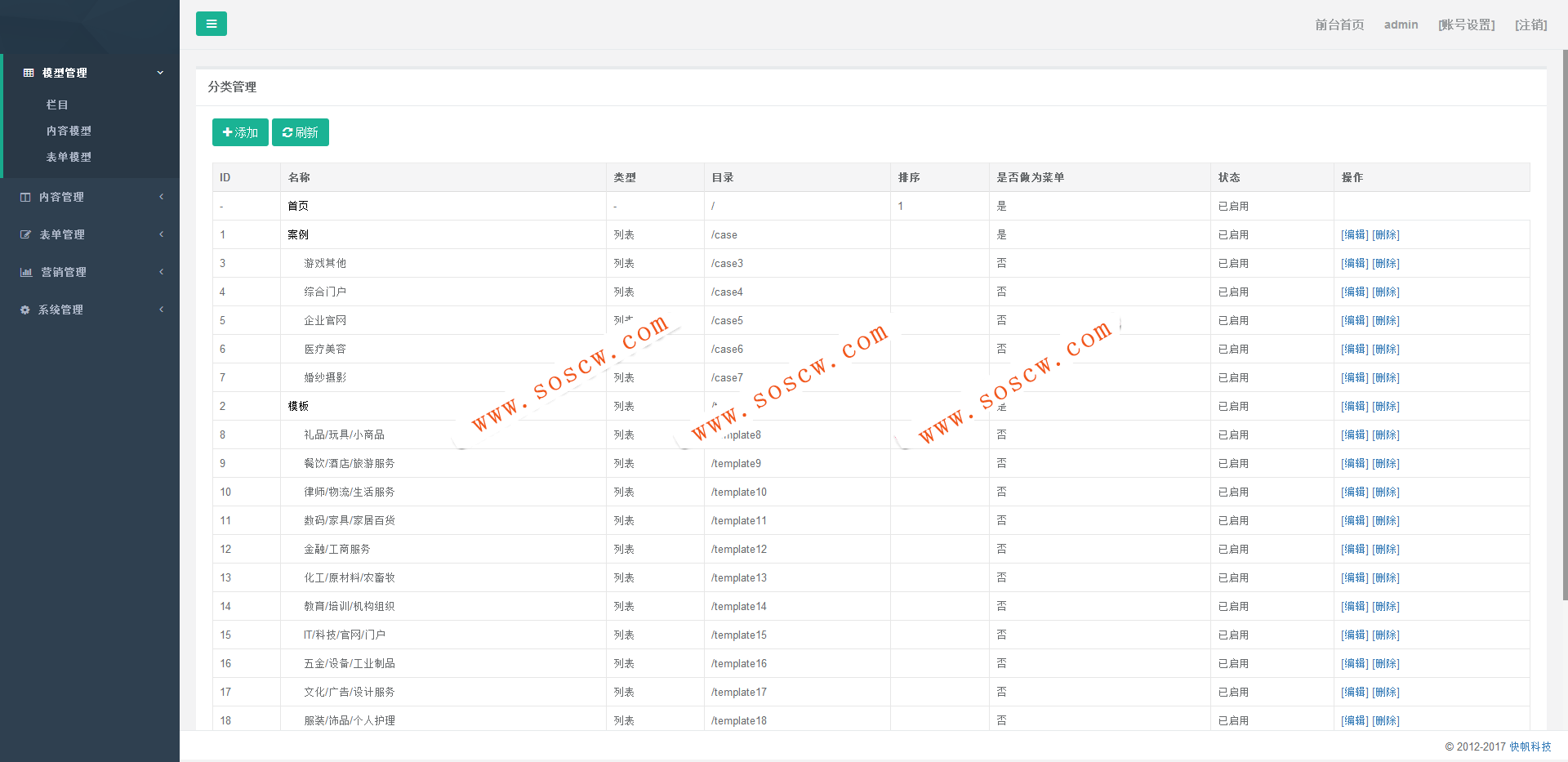Click the 模型管理 table icon
This screenshot has width=1568, height=762.
point(29,73)
